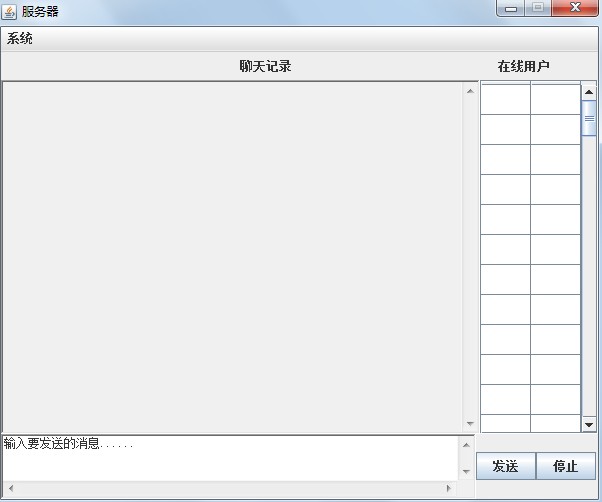Click online users list scroll-up arrow
Screen dimensions: 602x502
tap(589, 92)
